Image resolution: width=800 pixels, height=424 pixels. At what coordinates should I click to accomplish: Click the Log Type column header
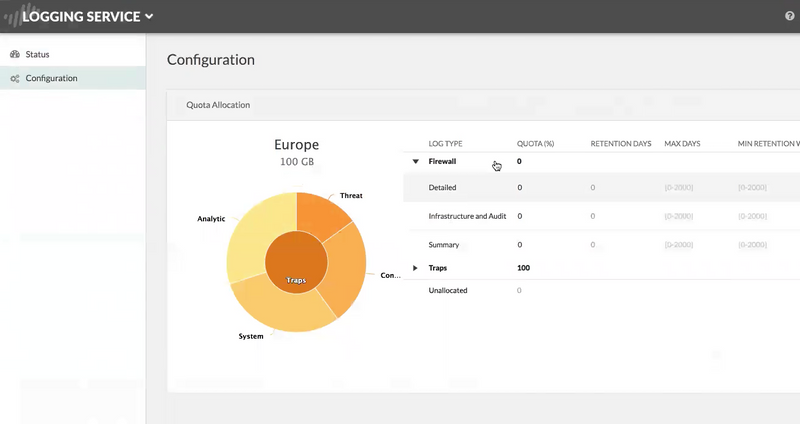(445, 144)
